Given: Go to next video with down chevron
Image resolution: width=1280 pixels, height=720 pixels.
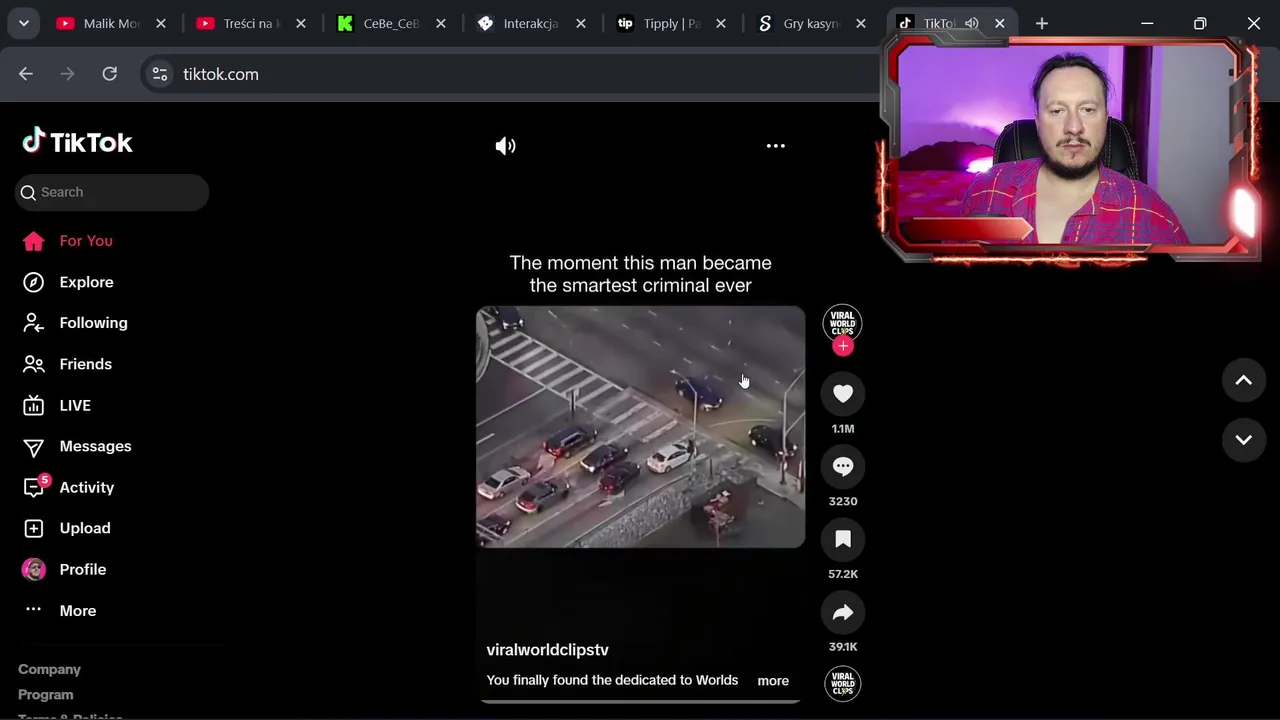Looking at the screenshot, I should [x=1244, y=440].
